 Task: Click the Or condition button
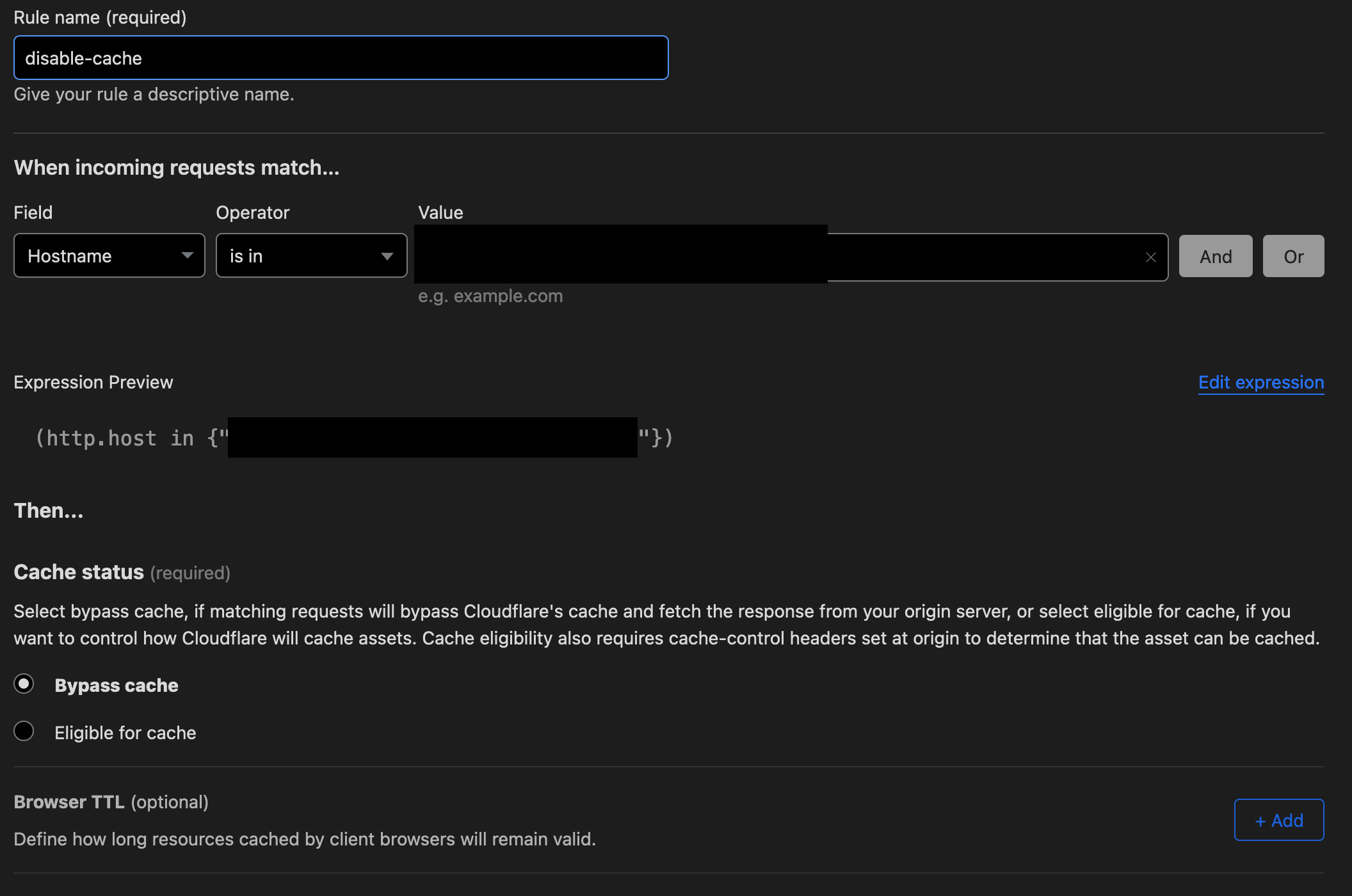[x=1292, y=257]
